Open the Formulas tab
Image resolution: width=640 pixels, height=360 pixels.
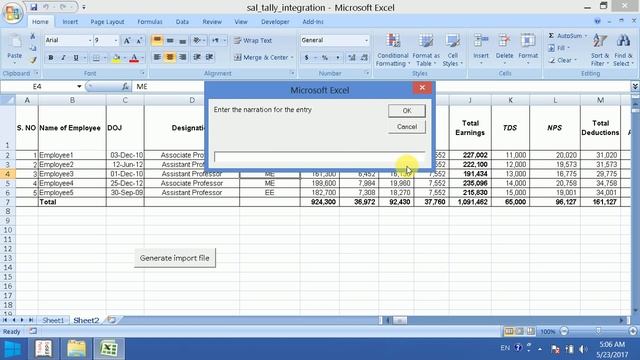pyautogui.click(x=149, y=22)
